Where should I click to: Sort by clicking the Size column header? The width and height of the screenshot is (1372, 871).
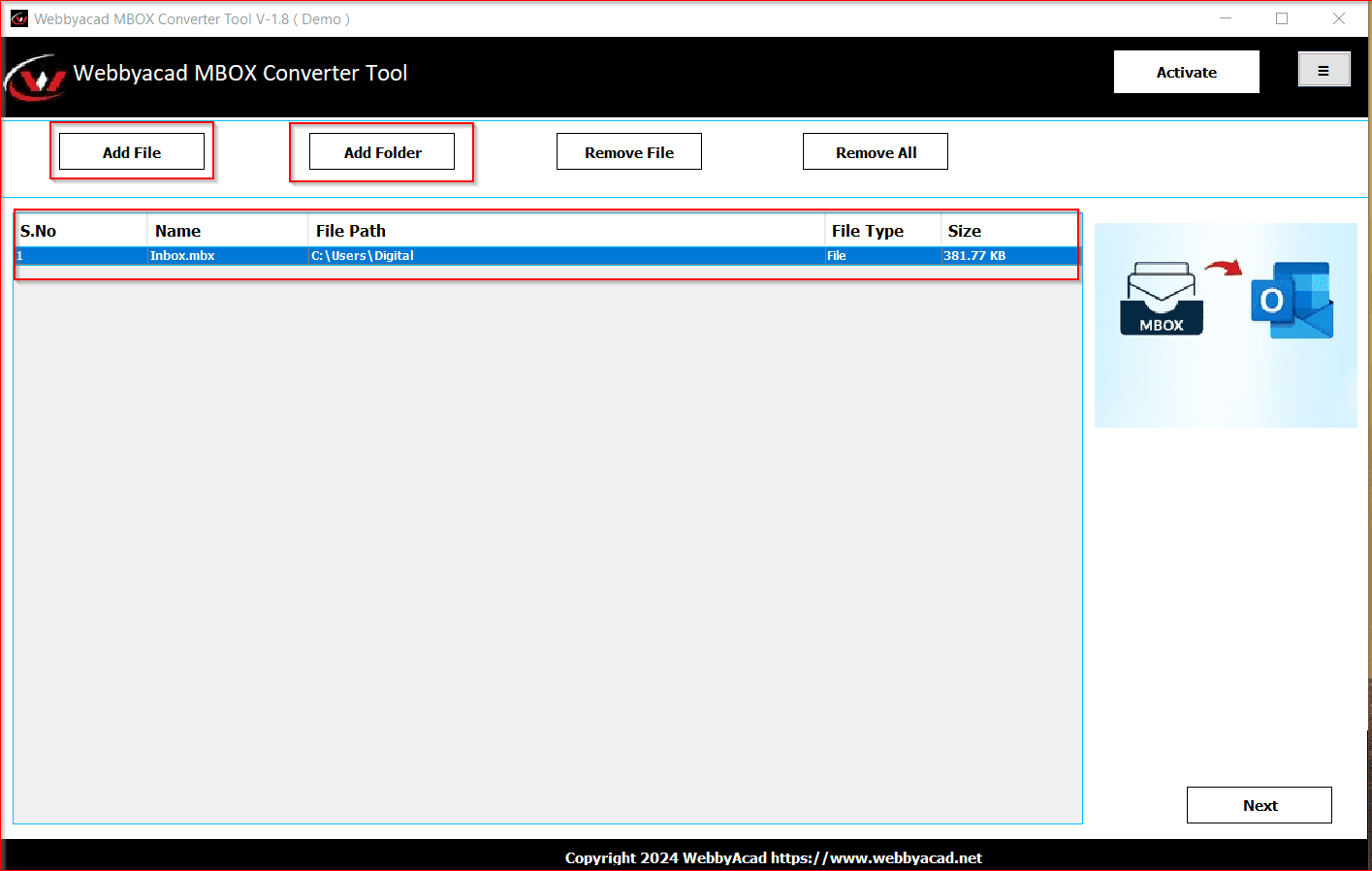pyautogui.click(x=964, y=230)
